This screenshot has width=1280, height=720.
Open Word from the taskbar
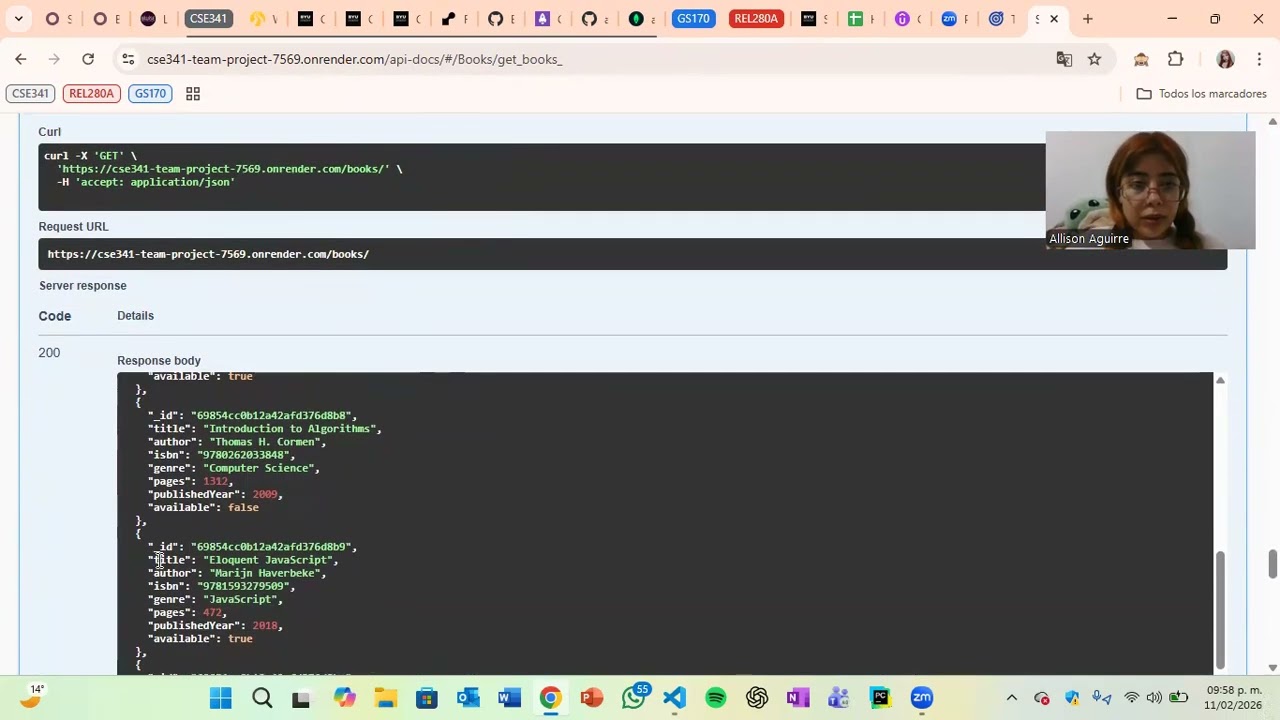pyautogui.click(x=509, y=698)
